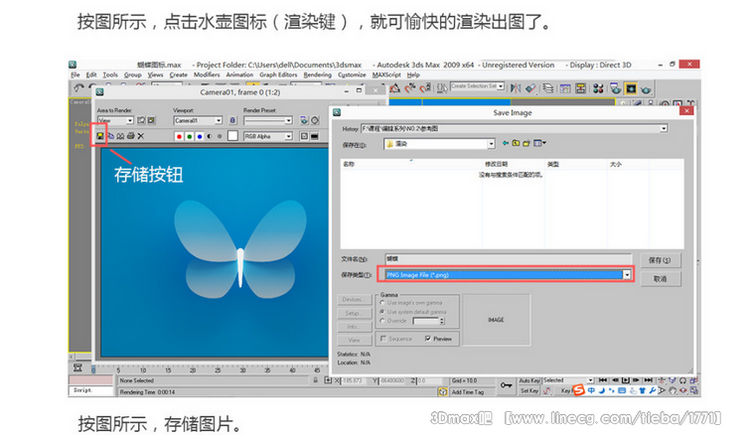Screen dimensions: 750x435
Task: Toggle the UI overlay icon beside RGB Alpha
Action: tap(304, 136)
